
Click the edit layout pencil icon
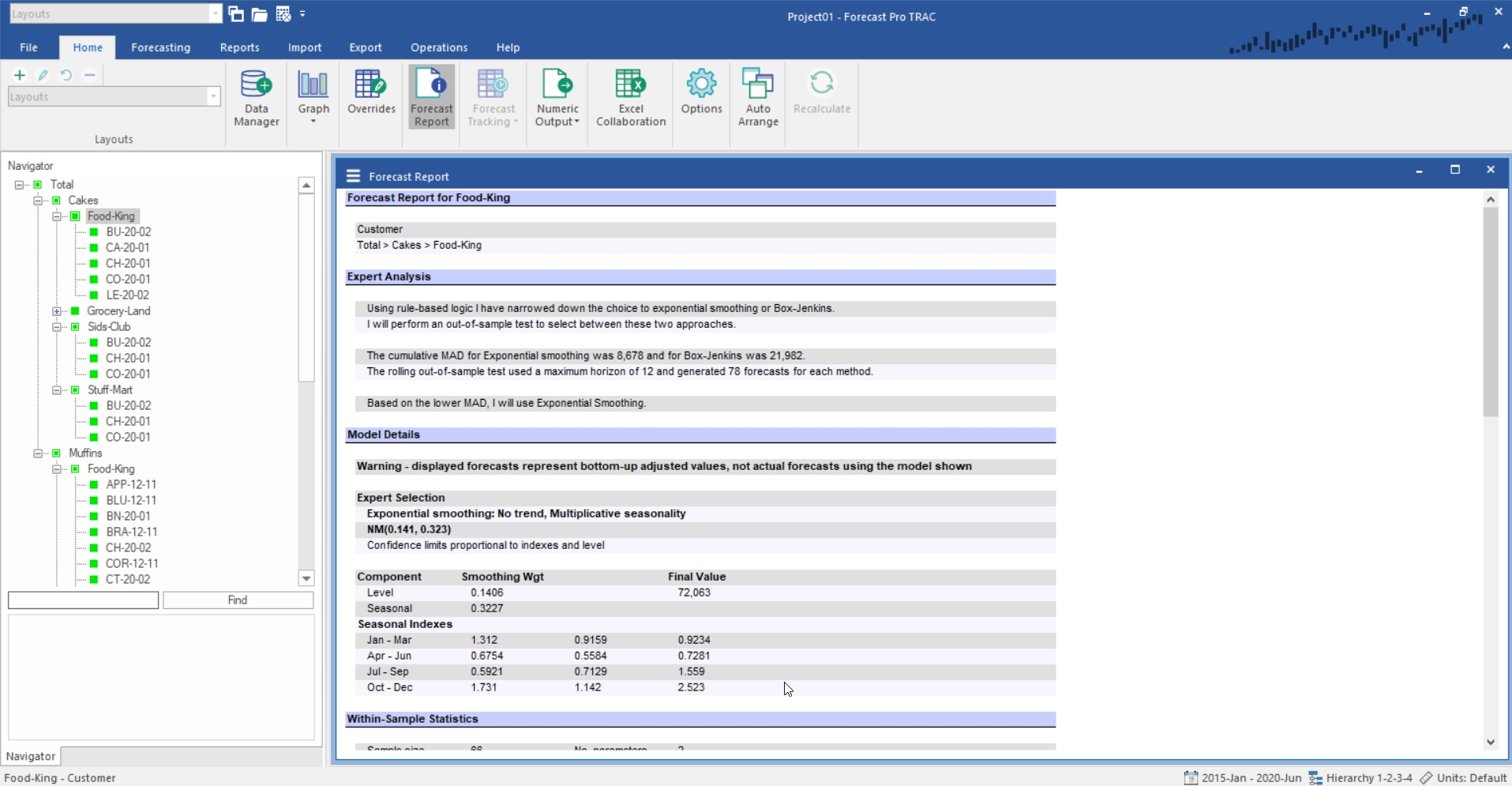pyautogui.click(x=43, y=75)
